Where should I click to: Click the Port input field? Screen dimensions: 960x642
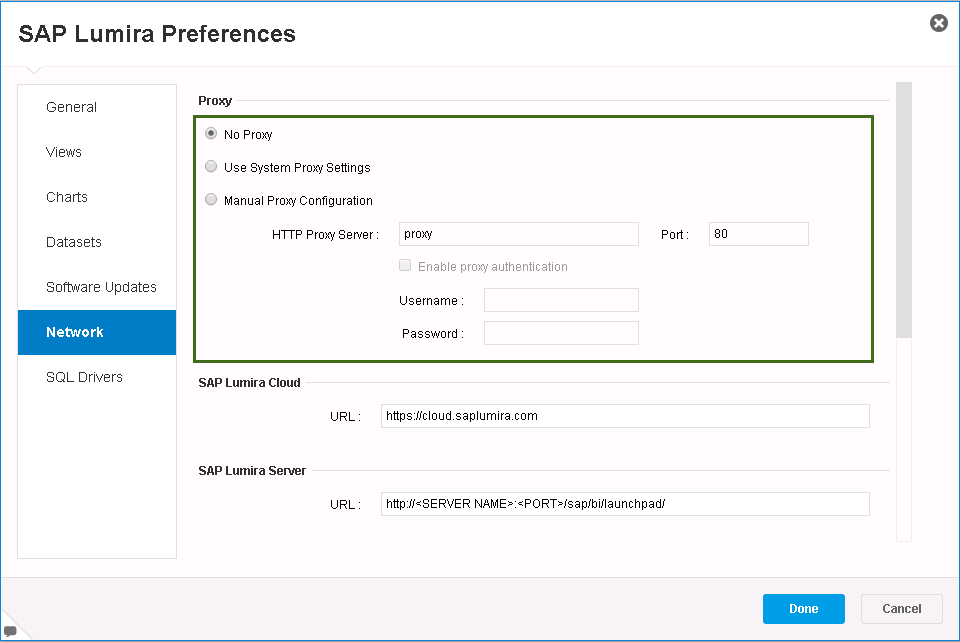point(759,234)
